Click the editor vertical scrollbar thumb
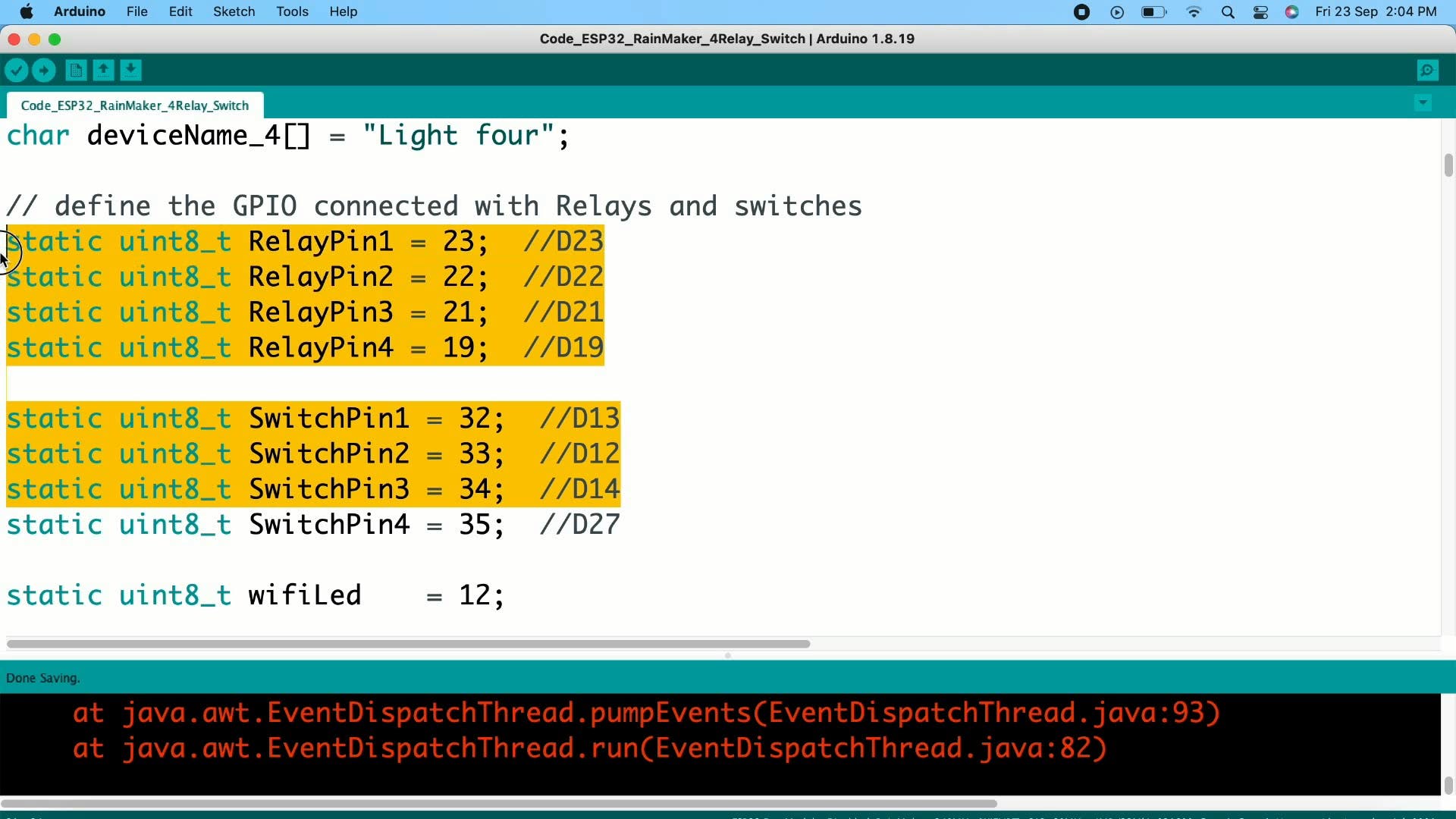This screenshot has height=819, width=1456. pos(1448,165)
